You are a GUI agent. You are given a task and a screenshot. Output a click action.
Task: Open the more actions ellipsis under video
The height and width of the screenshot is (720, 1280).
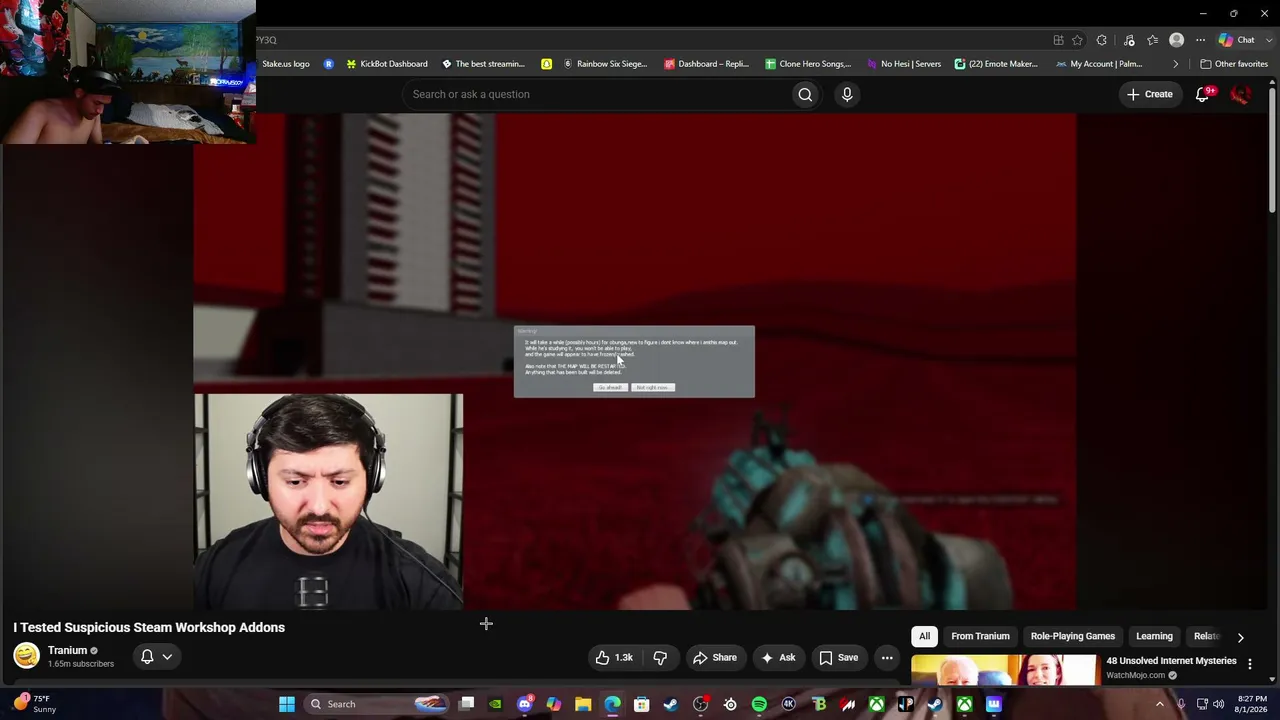[x=887, y=657]
